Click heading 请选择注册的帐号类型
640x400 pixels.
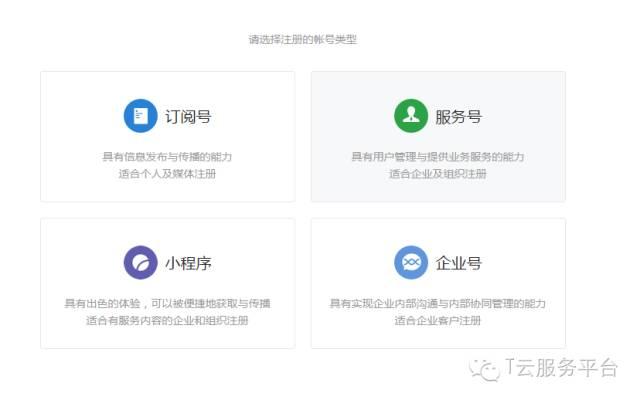point(303,40)
